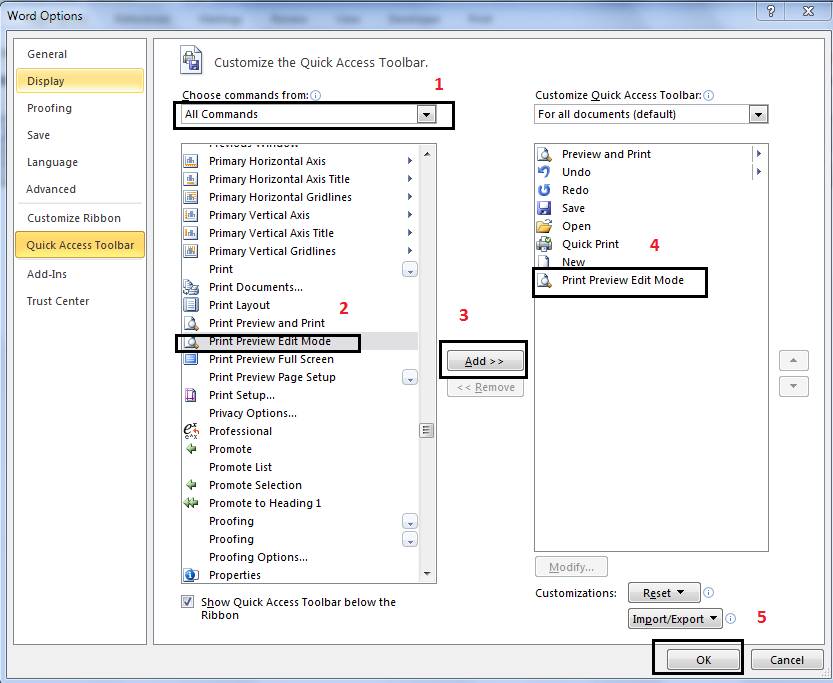Click the Help question mark button

click(x=771, y=11)
